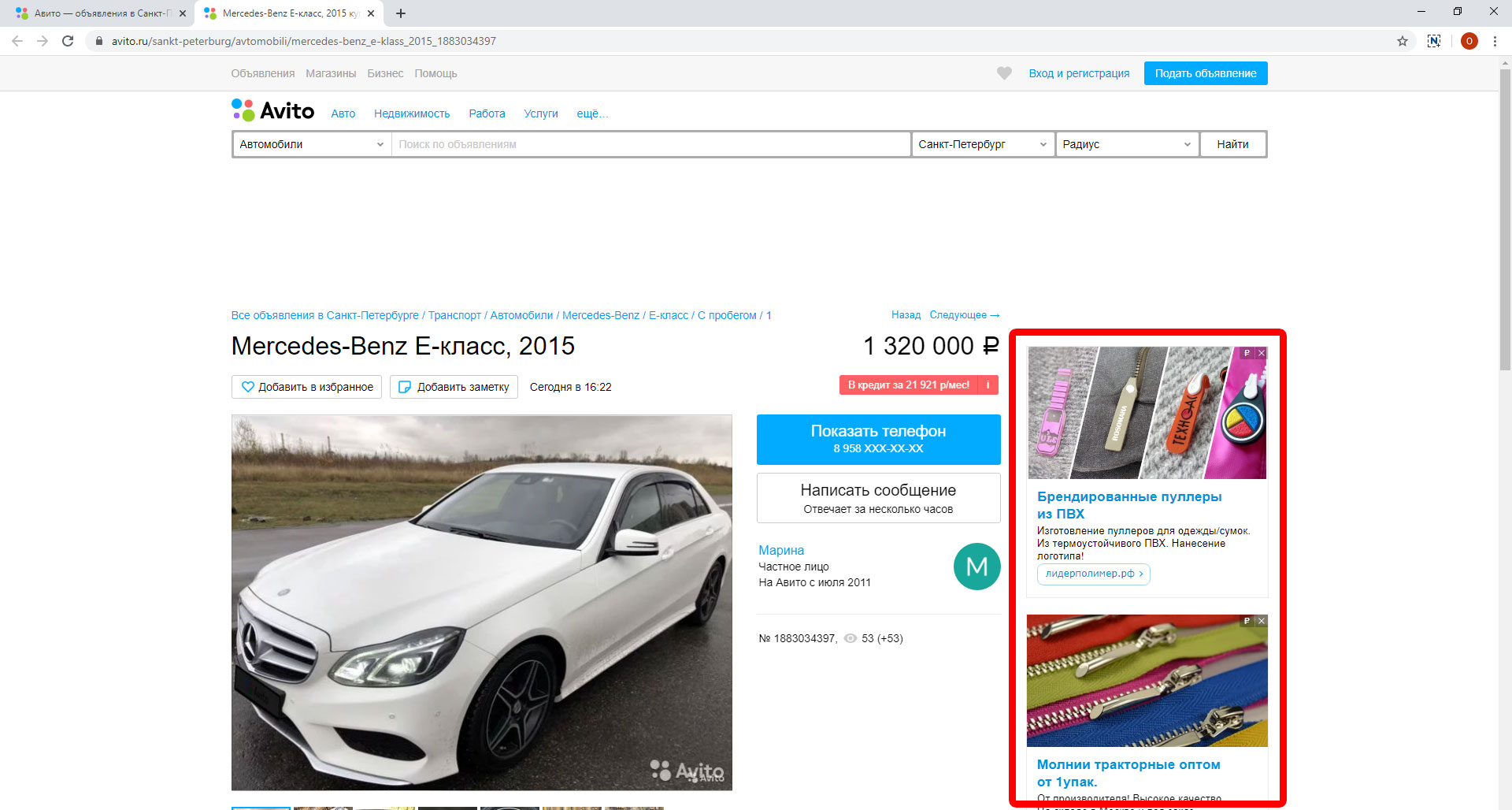Click the Avito logo
This screenshot has height=810, width=1512.
click(x=272, y=110)
